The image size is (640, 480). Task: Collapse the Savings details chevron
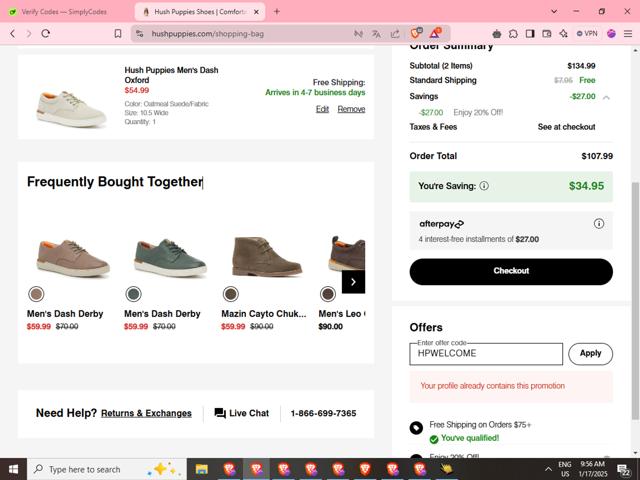click(x=606, y=97)
